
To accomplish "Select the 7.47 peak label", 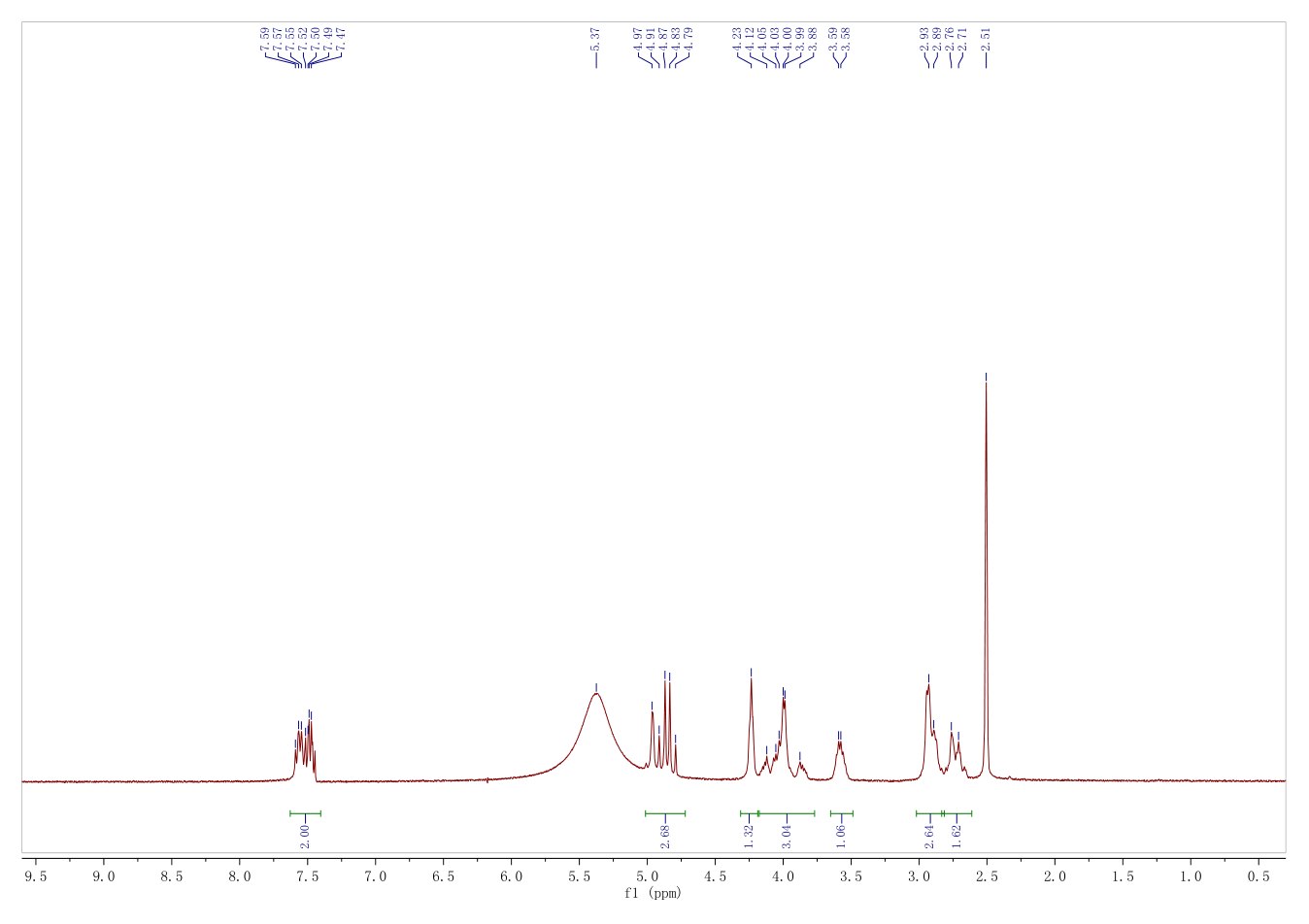I will pyautogui.click(x=341, y=40).
